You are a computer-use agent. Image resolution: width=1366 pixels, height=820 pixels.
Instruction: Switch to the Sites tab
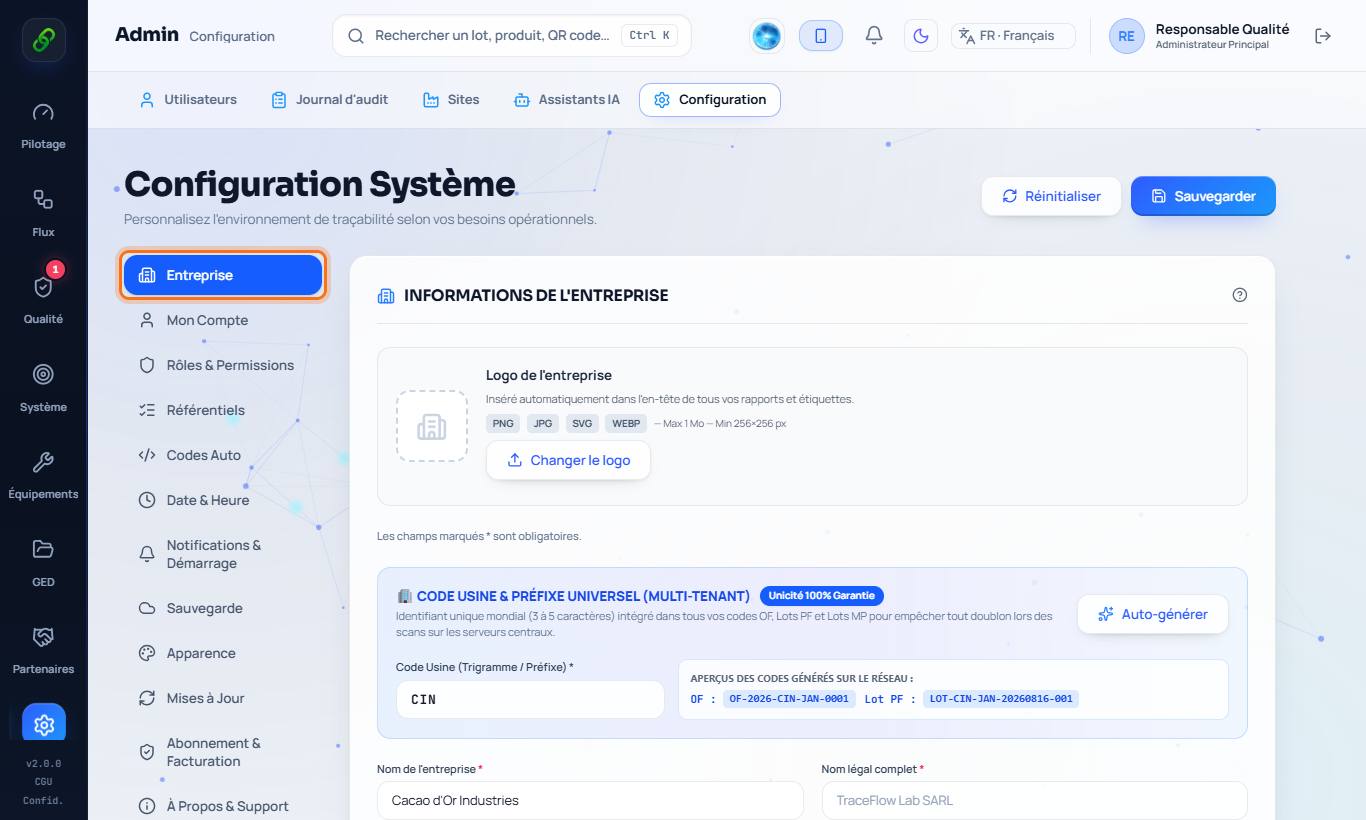pos(451,100)
